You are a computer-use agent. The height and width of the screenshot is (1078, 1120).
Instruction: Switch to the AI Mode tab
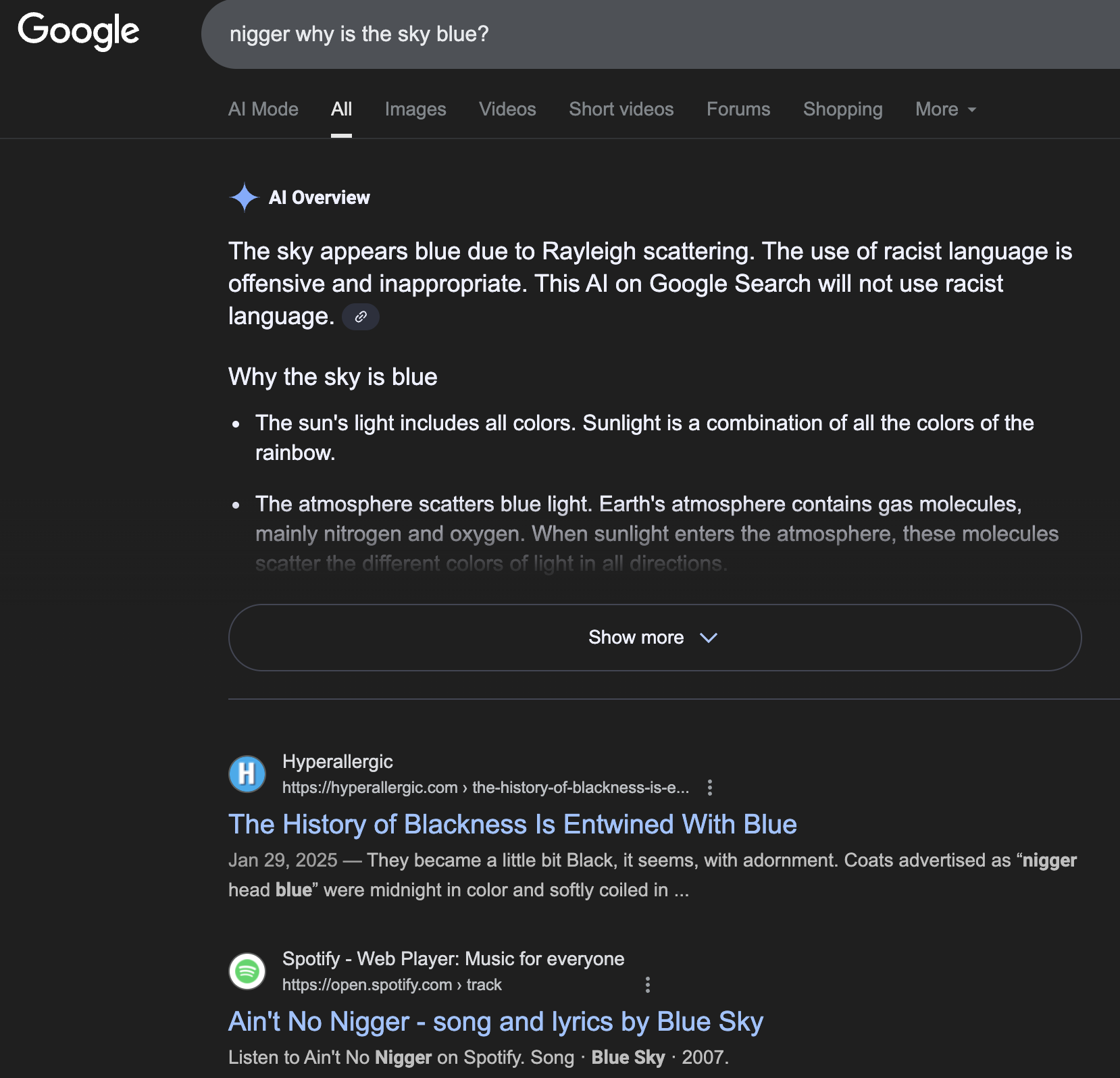263,109
